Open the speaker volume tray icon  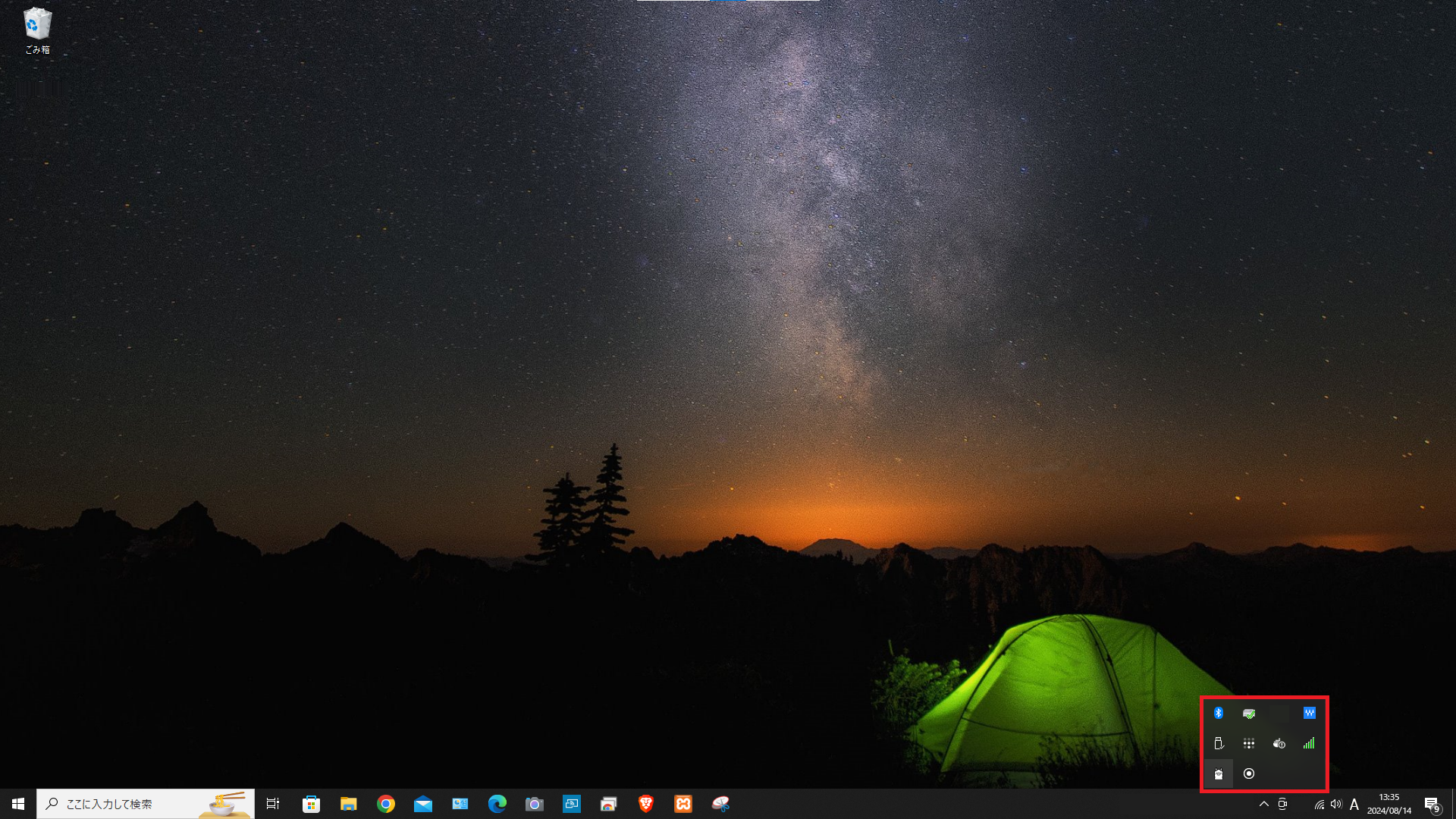click(1336, 804)
